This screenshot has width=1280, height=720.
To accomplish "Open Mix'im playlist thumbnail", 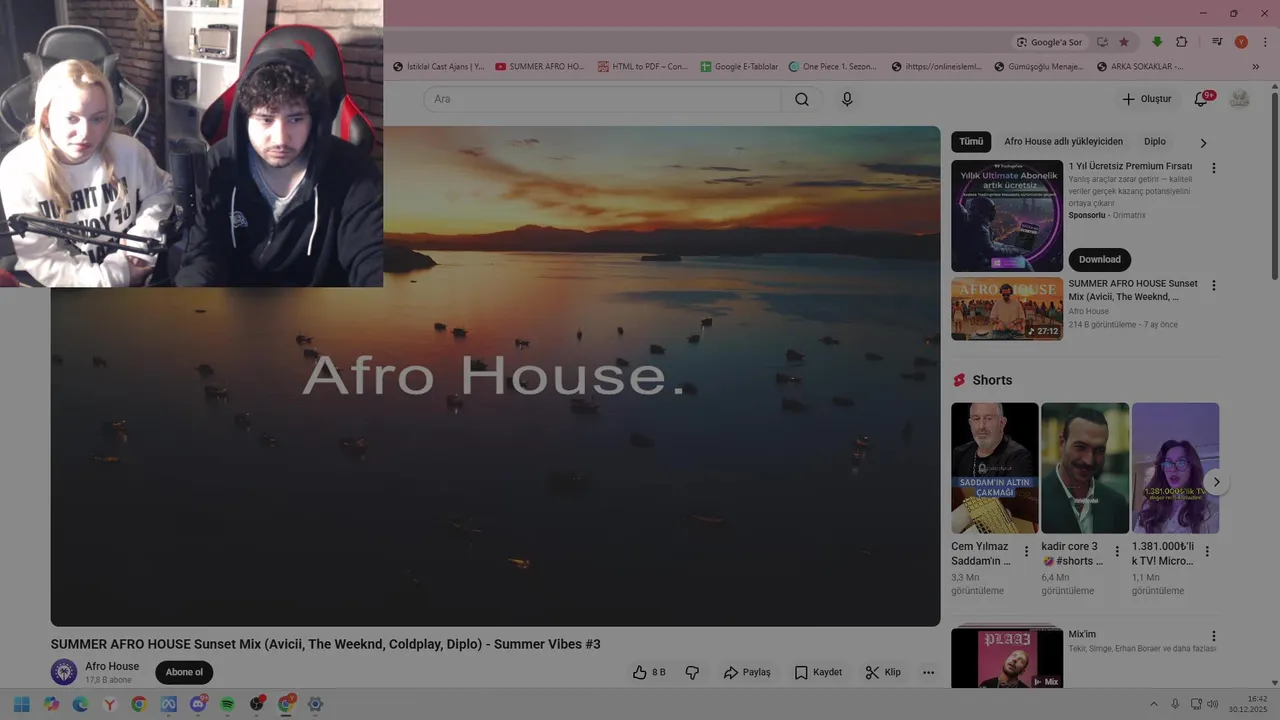I will tap(1007, 658).
